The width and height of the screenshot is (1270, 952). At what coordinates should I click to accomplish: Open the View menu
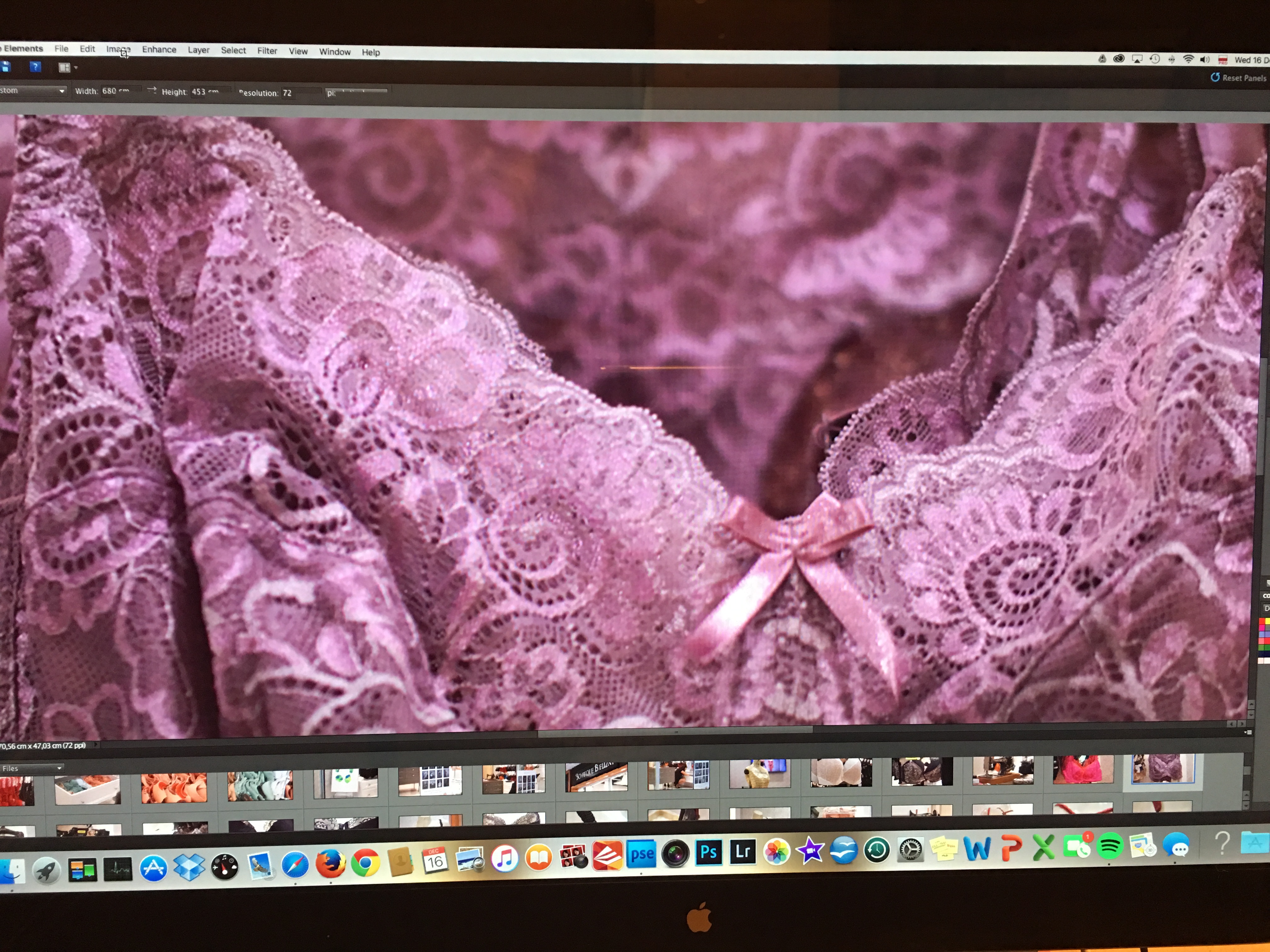pos(298,51)
